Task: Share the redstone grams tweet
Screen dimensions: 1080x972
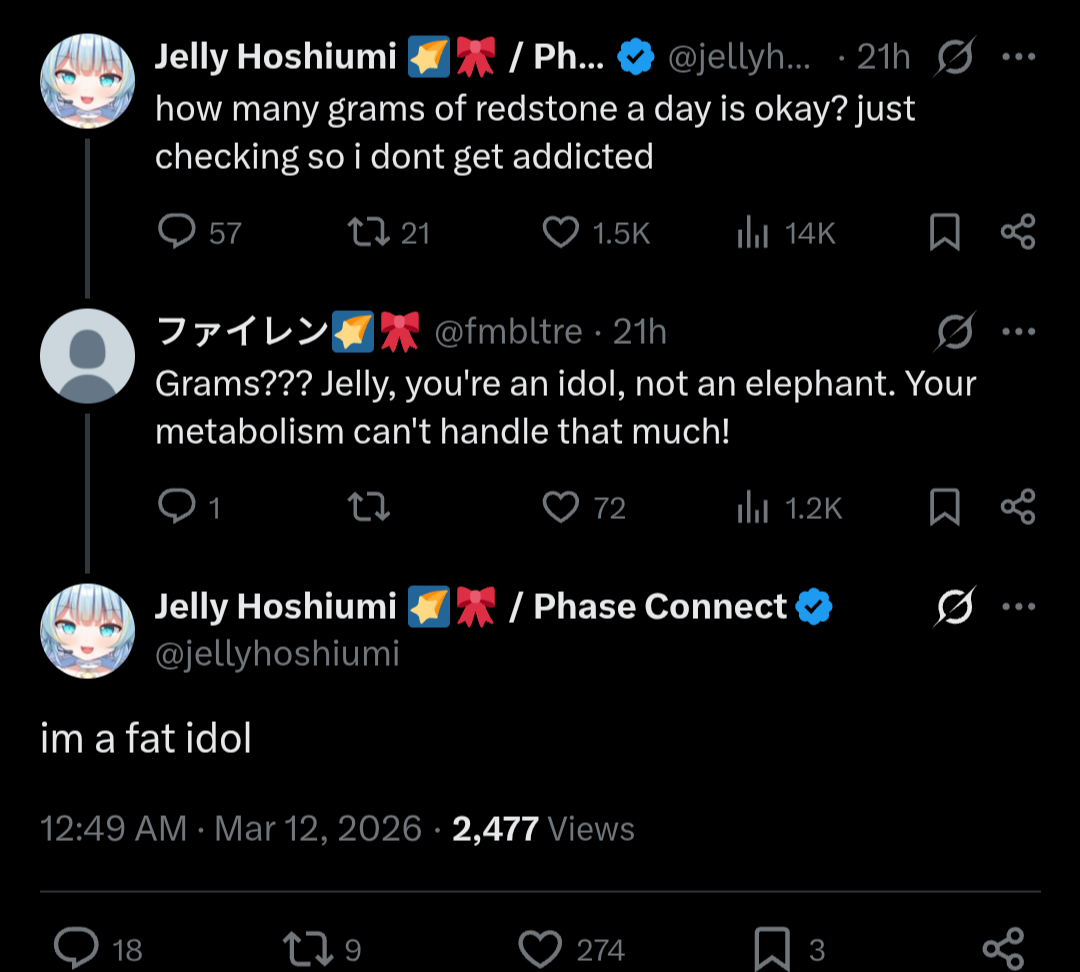Action: (x=1018, y=233)
